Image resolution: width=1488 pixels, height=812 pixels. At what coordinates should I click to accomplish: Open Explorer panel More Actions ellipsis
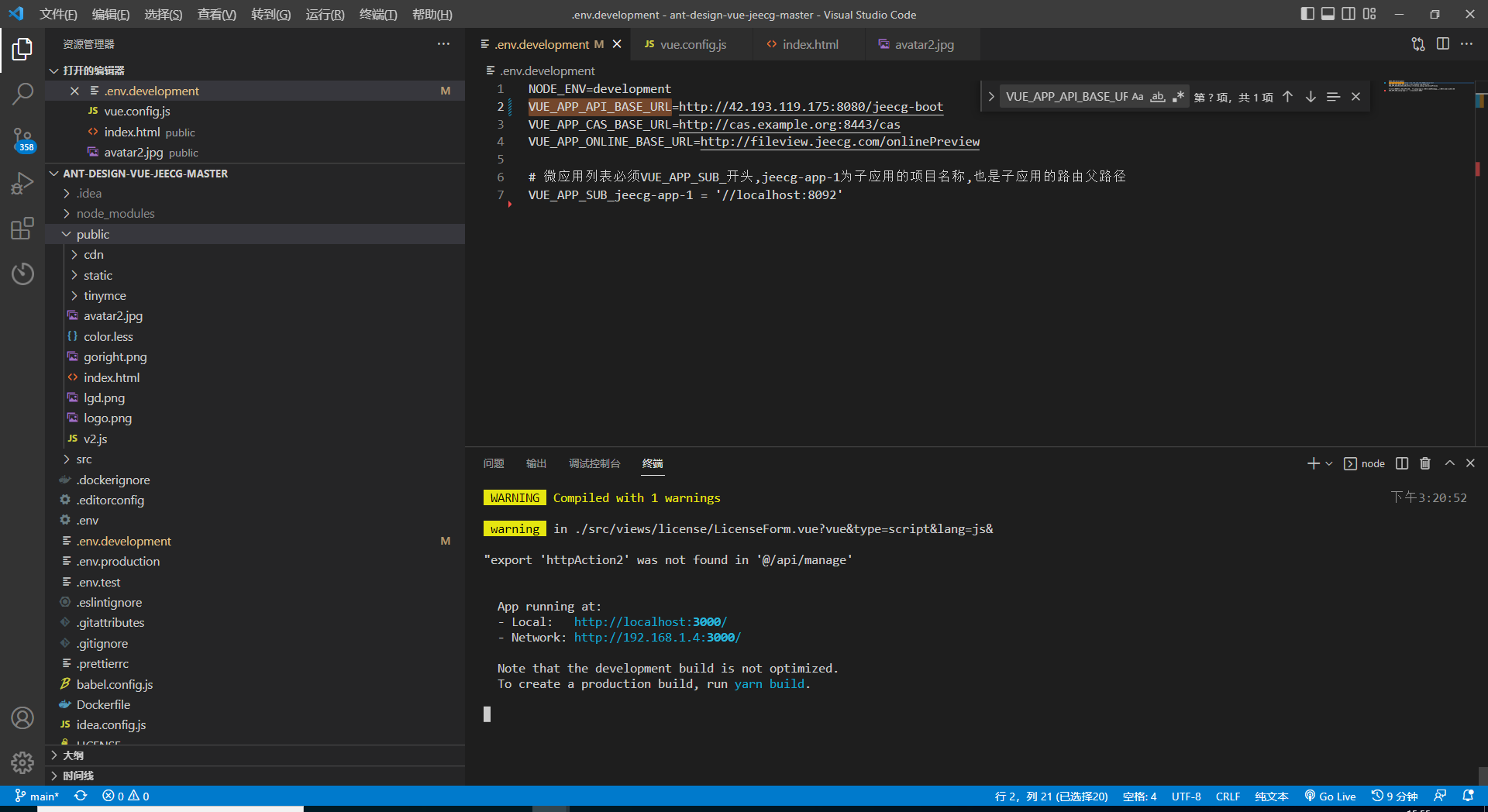pyautogui.click(x=443, y=44)
